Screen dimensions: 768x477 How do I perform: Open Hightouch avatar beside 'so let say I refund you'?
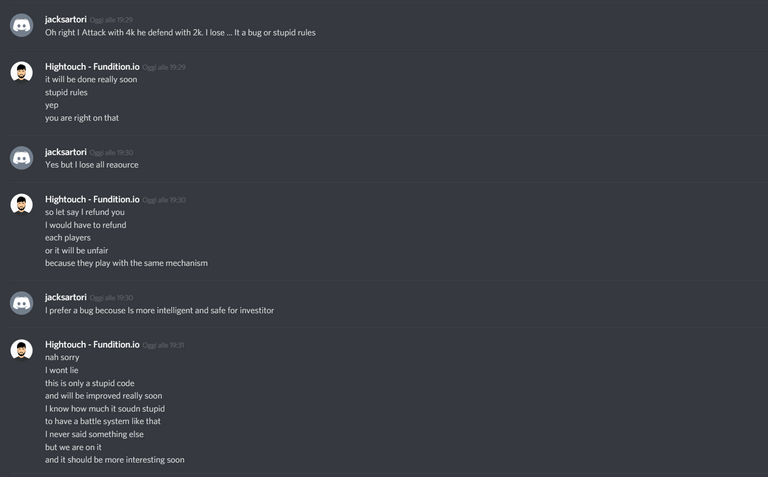coord(22,205)
